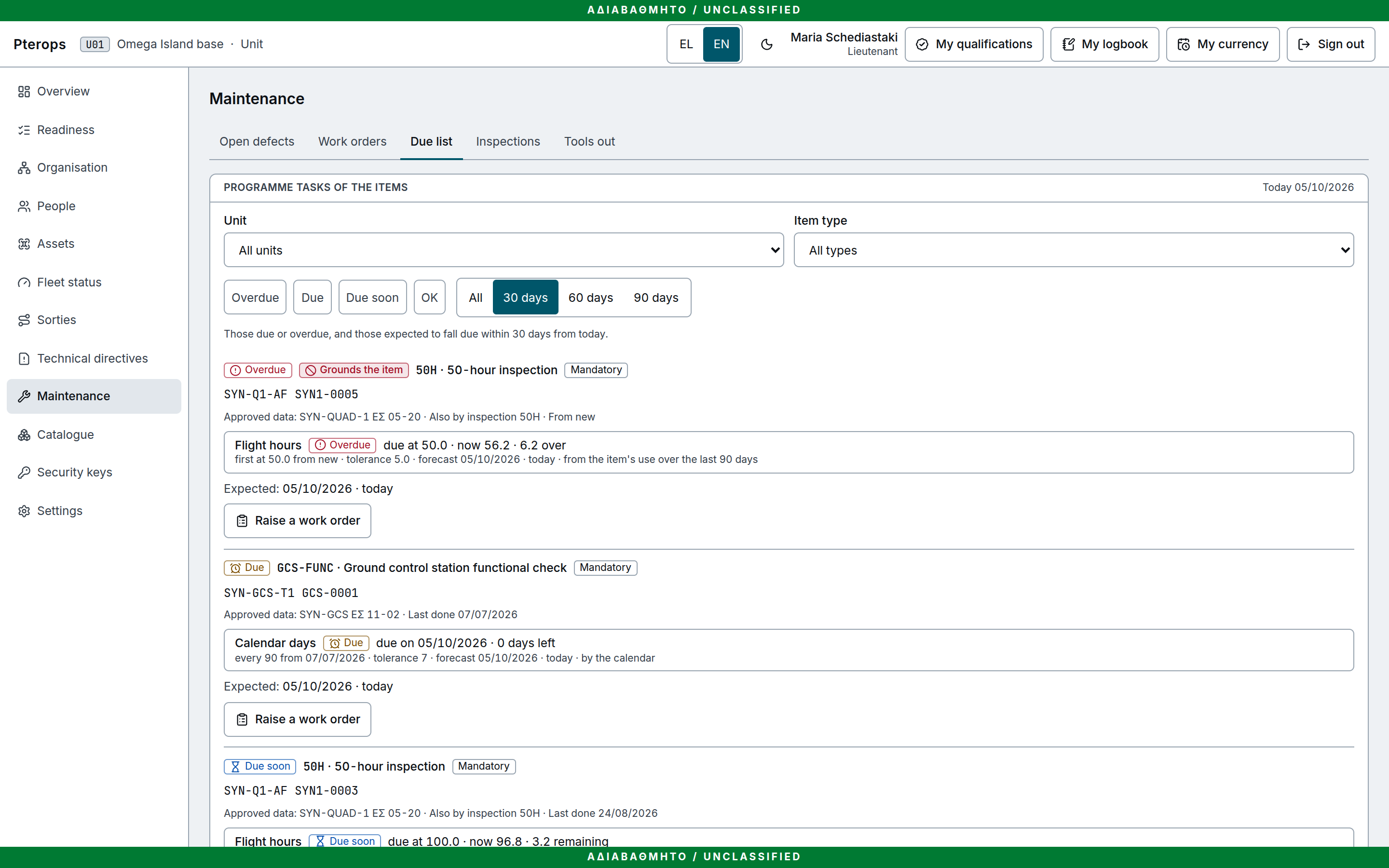Click the Readiness checklist icon
The height and width of the screenshot is (868, 1389).
pyautogui.click(x=24, y=130)
